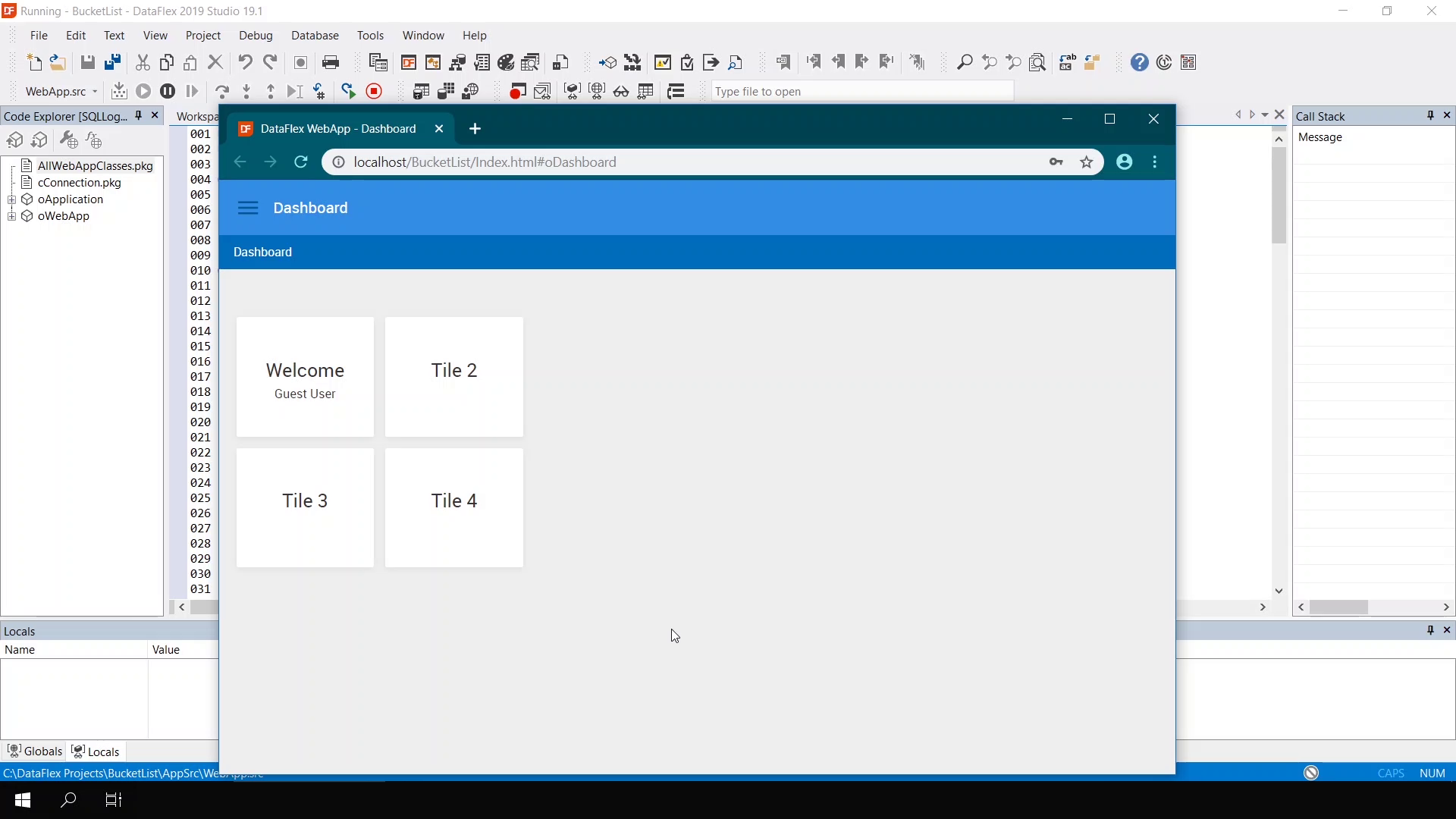
Task: Click the Tile 4 tile
Action: (x=453, y=507)
